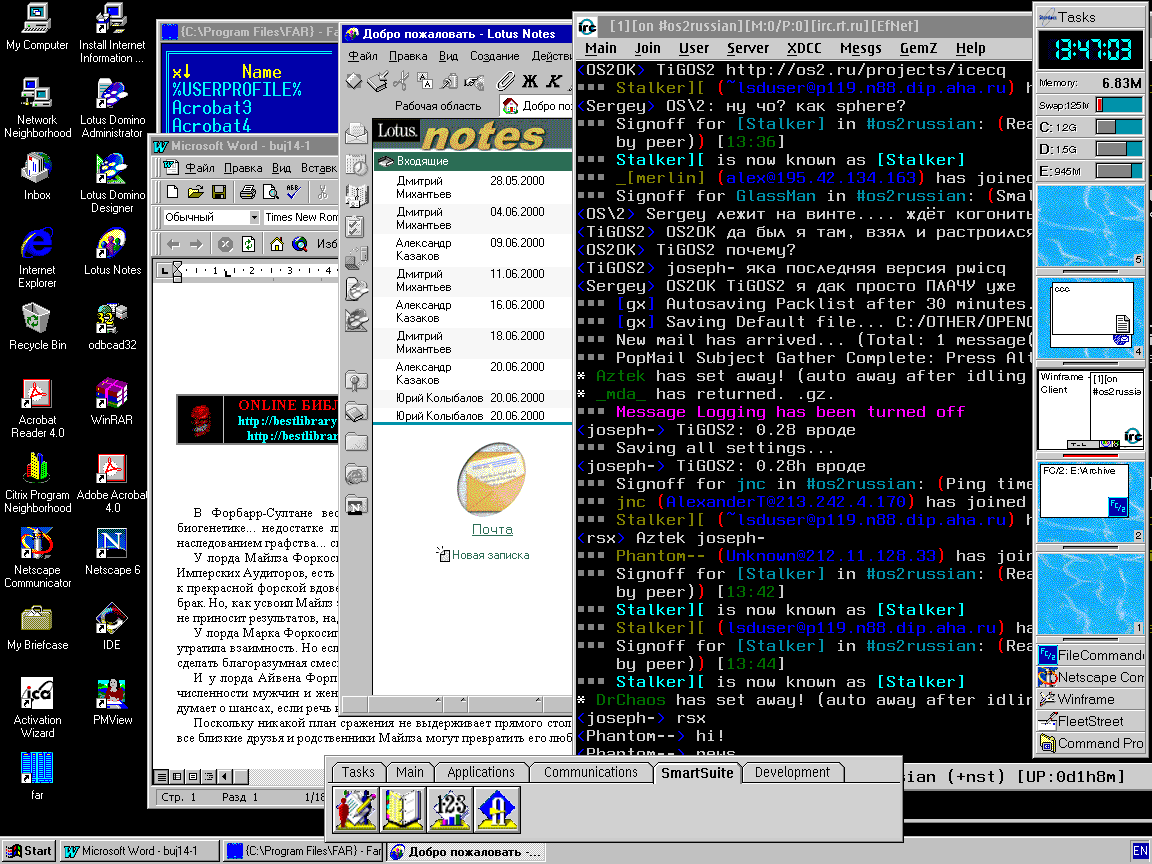Expand the Обычный style dropdown in Word
The image size is (1152, 864).
254,217
